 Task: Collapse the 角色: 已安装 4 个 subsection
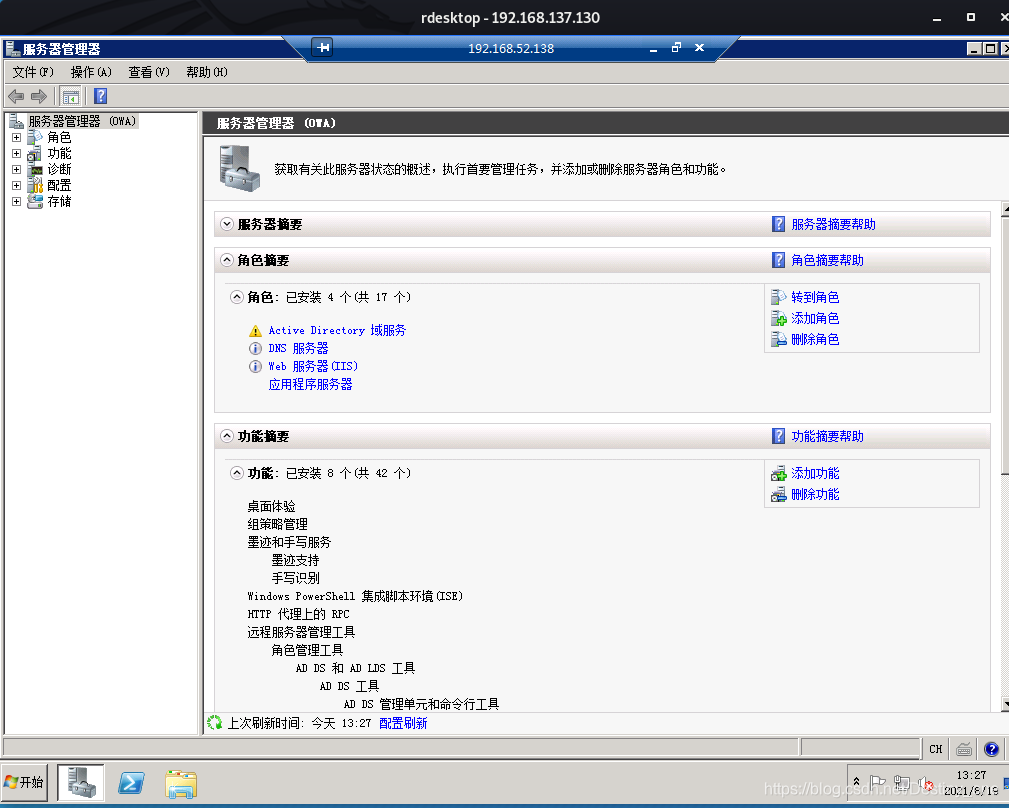click(237, 297)
